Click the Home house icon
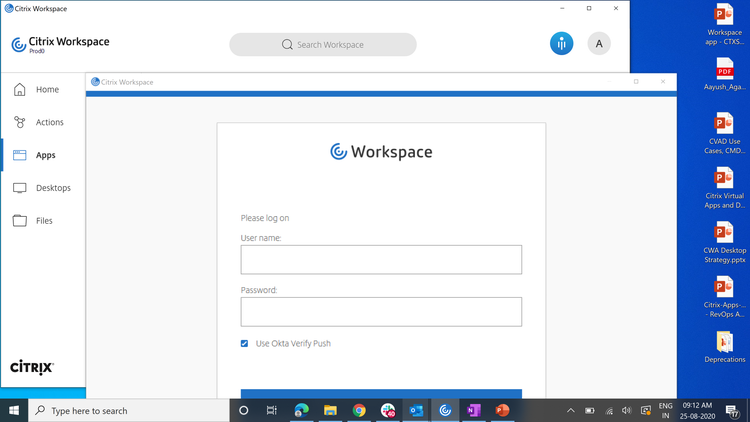Viewport: 750px width, 422px height. coord(20,89)
